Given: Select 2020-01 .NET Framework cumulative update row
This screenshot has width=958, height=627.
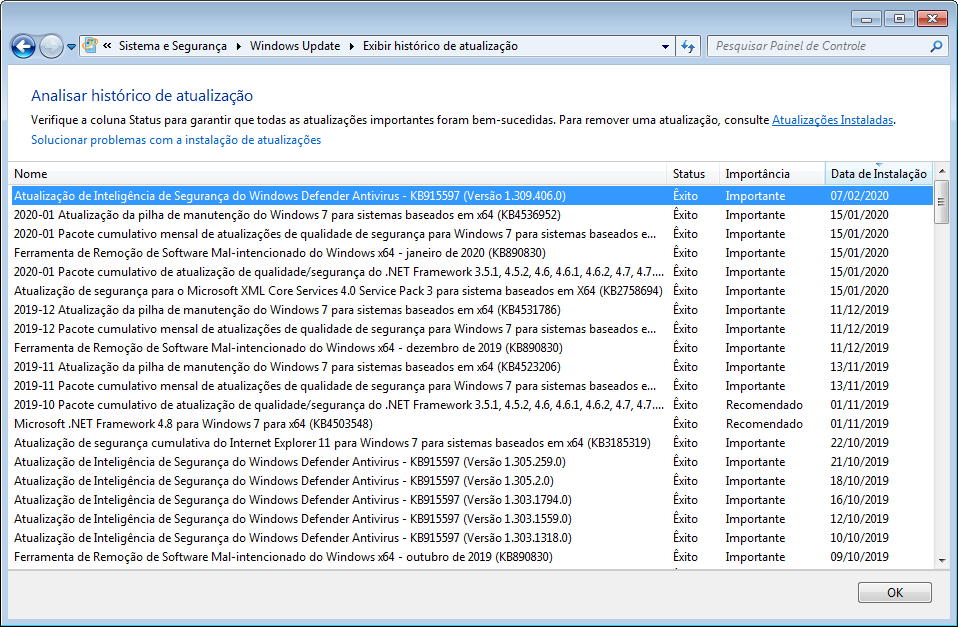Looking at the screenshot, I should click(x=472, y=271).
